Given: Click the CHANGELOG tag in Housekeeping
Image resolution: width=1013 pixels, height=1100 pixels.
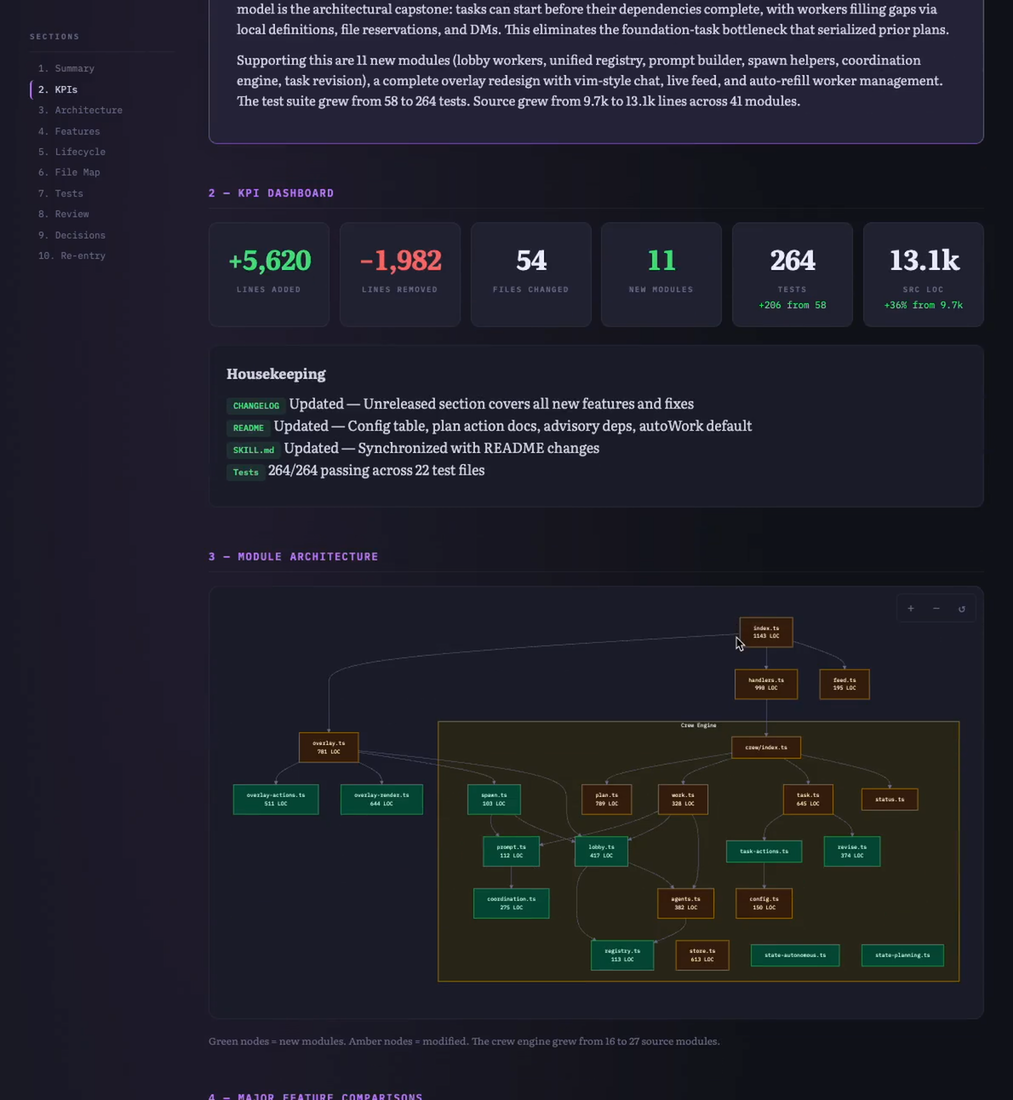Looking at the screenshot, I should (255, 405).
